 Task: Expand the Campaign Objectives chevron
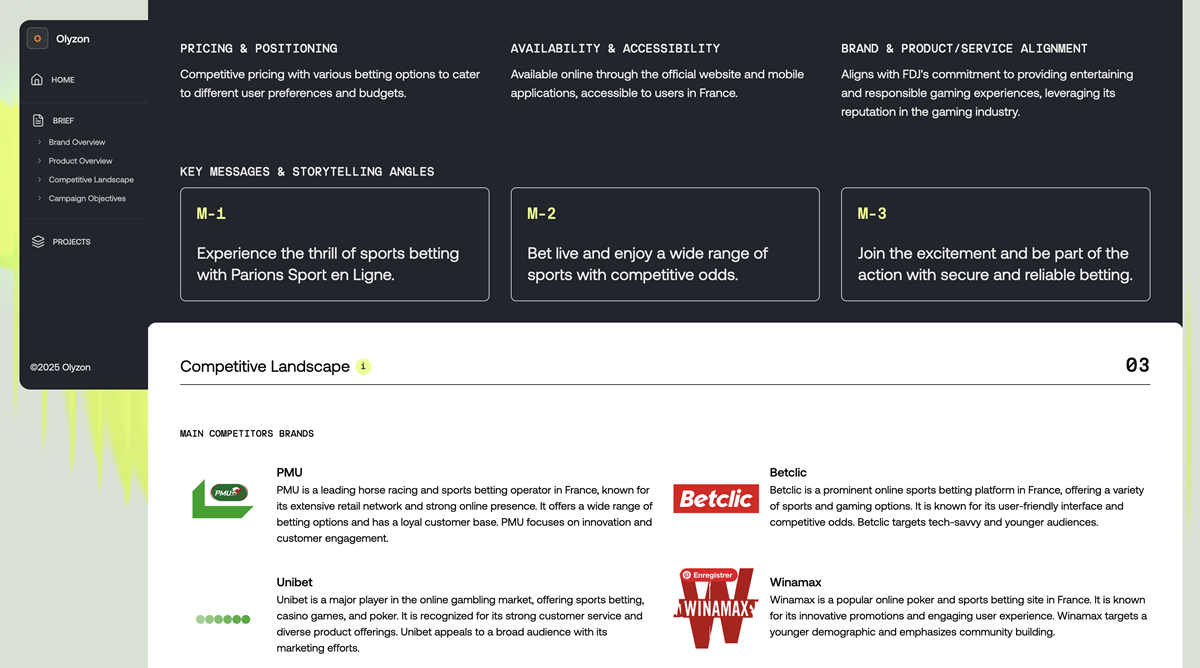(x=40, y=199)
